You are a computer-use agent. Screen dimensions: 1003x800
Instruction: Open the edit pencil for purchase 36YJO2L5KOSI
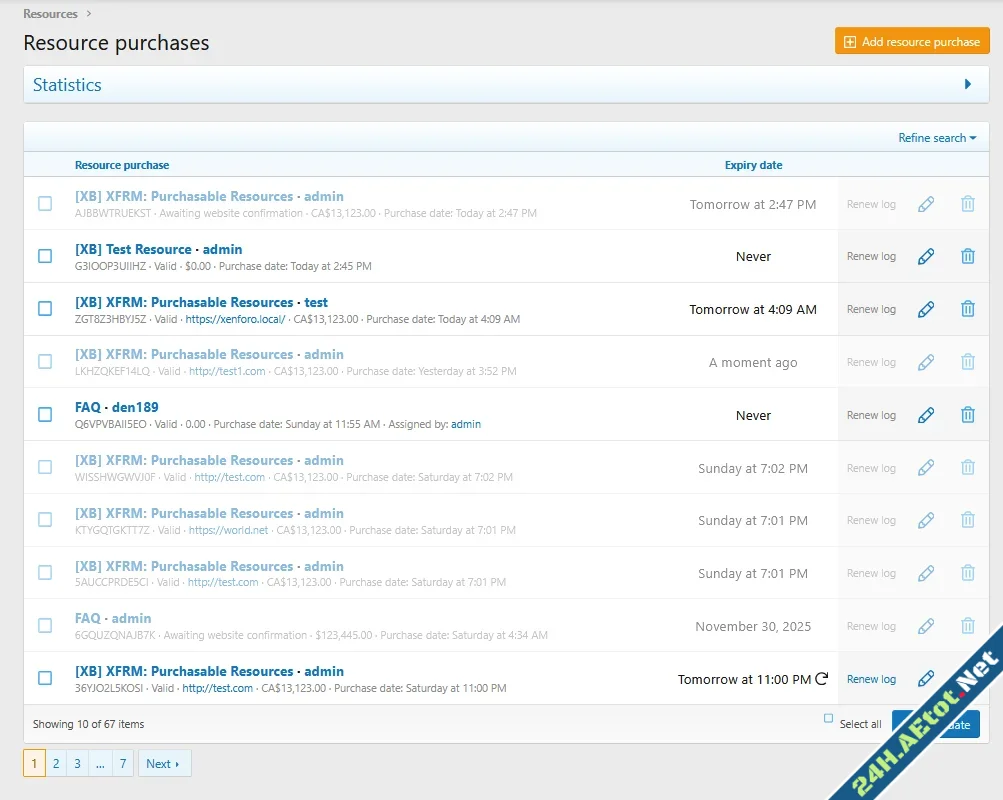925,678
